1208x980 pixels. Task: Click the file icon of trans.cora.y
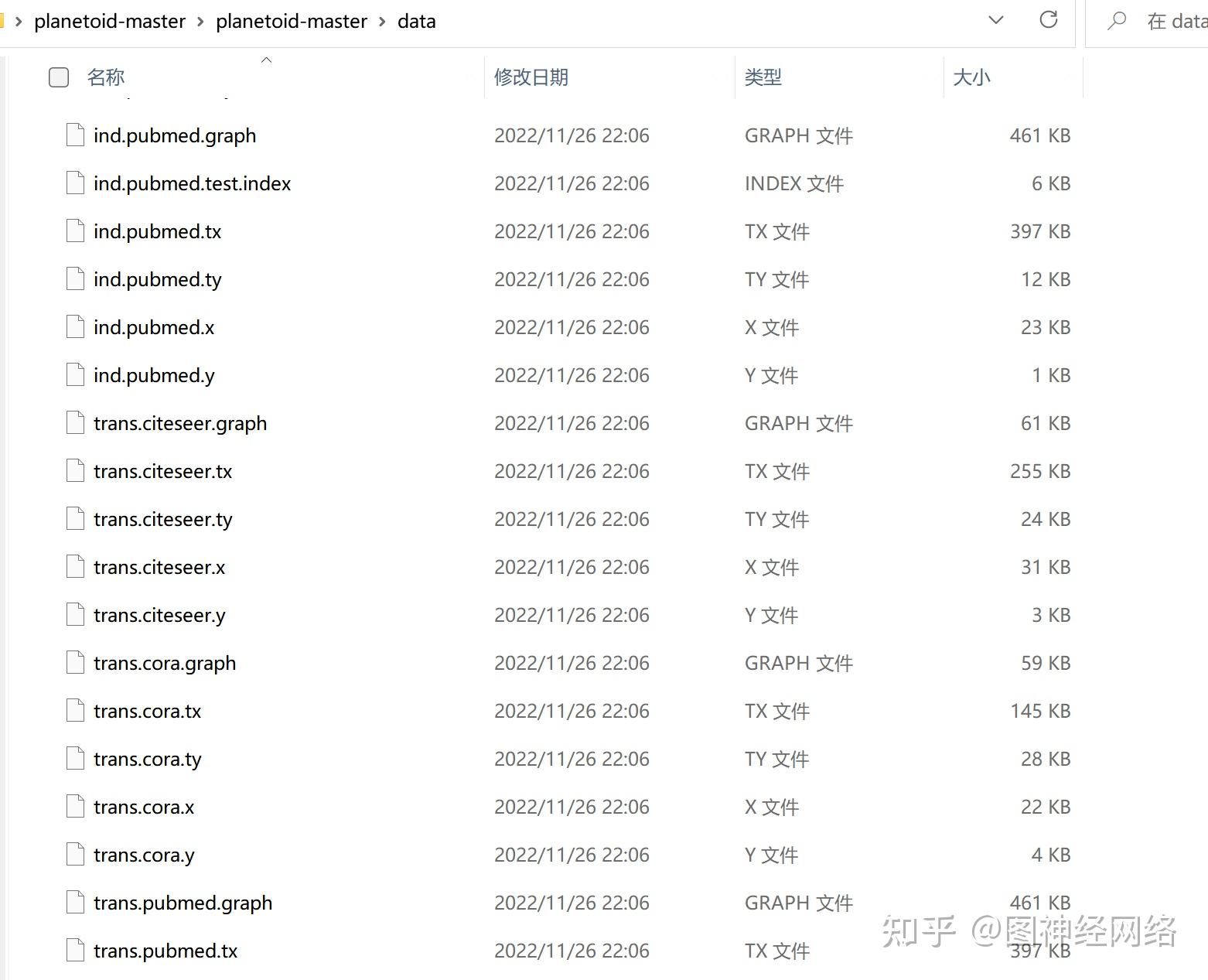pyautogui.click(x=75, y=855)
